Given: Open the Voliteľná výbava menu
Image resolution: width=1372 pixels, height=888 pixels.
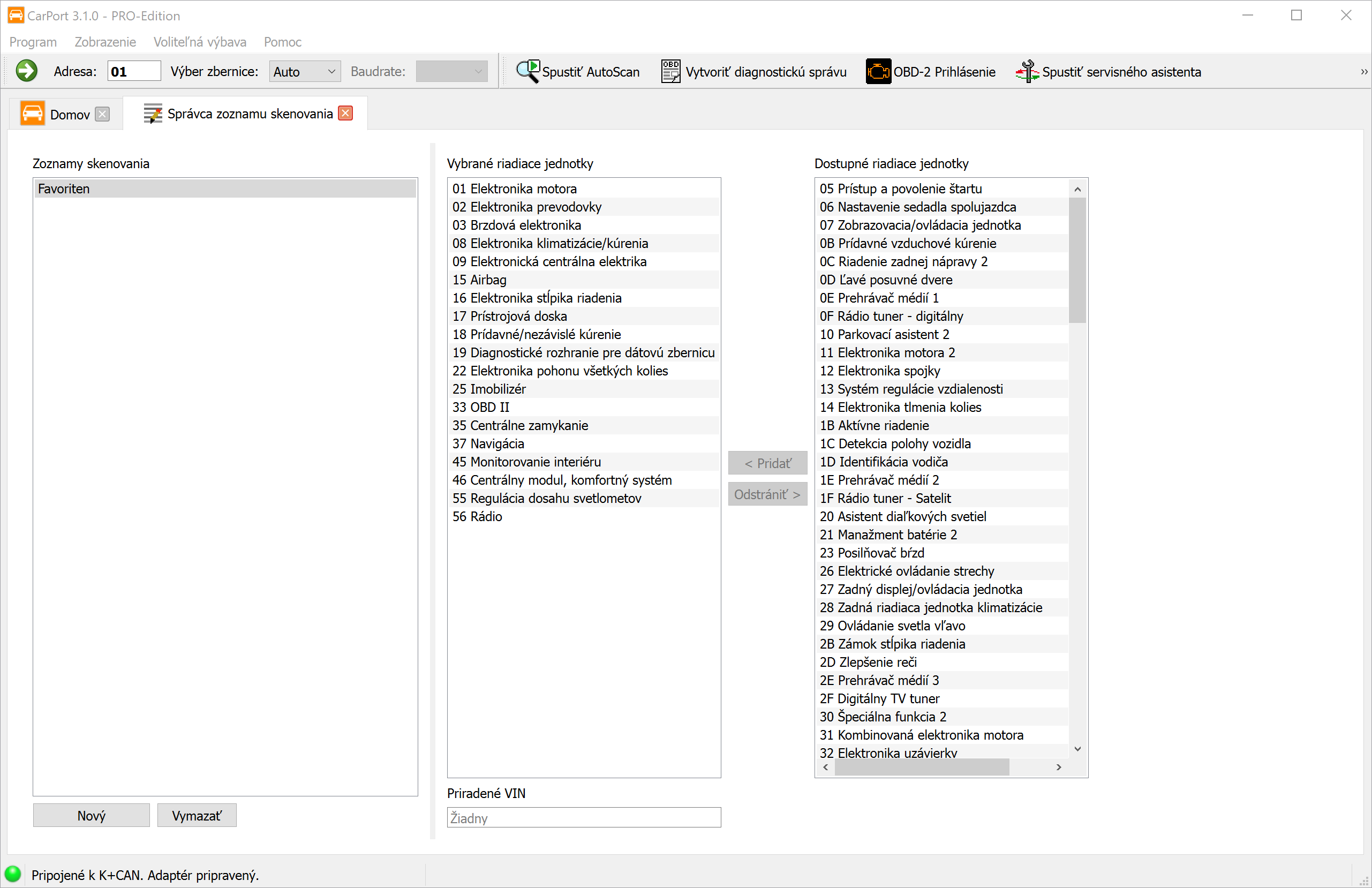Looking at the screenshot, I should (199, 42).
